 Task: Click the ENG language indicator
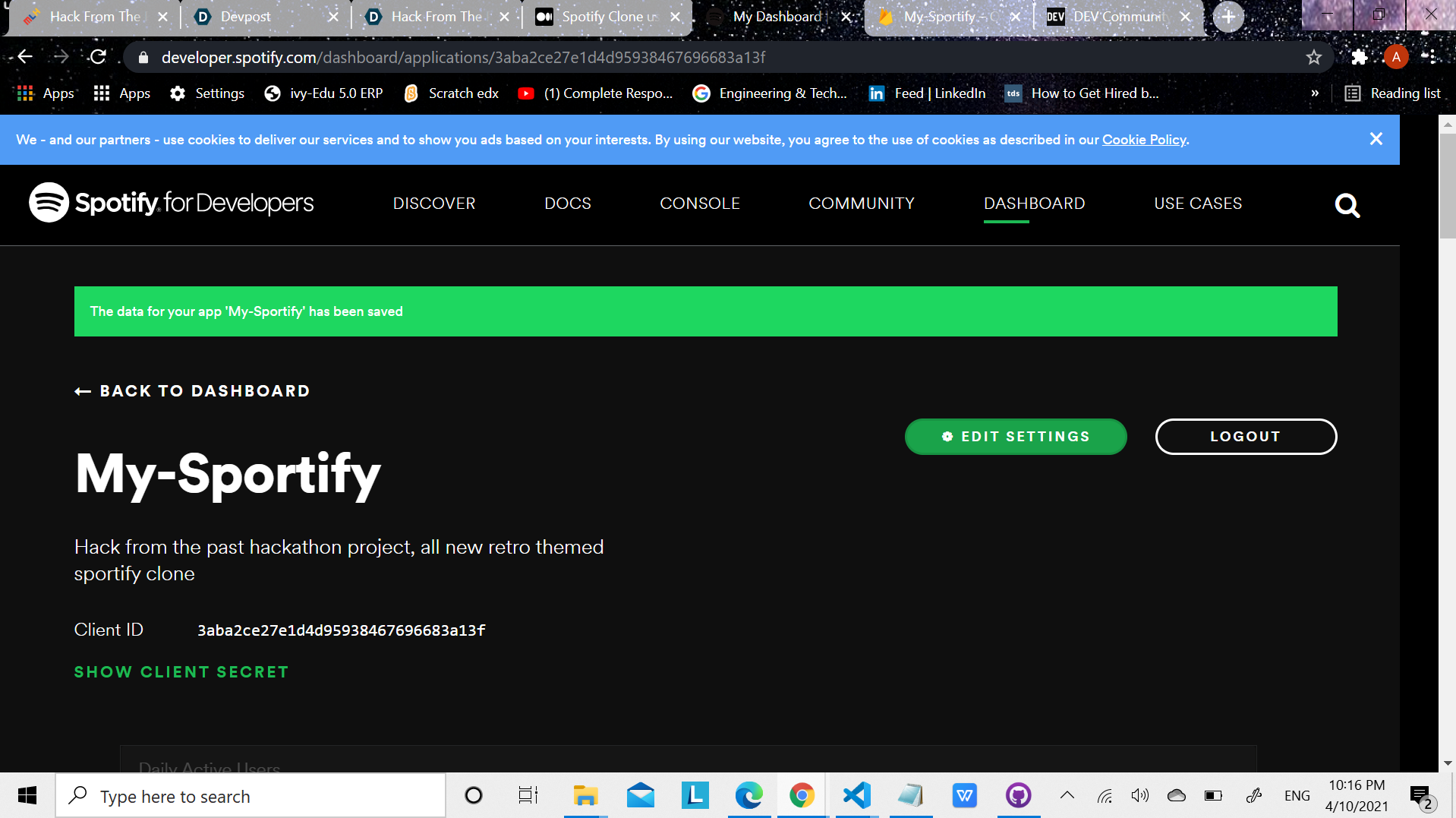click(x=1297, y=795)
